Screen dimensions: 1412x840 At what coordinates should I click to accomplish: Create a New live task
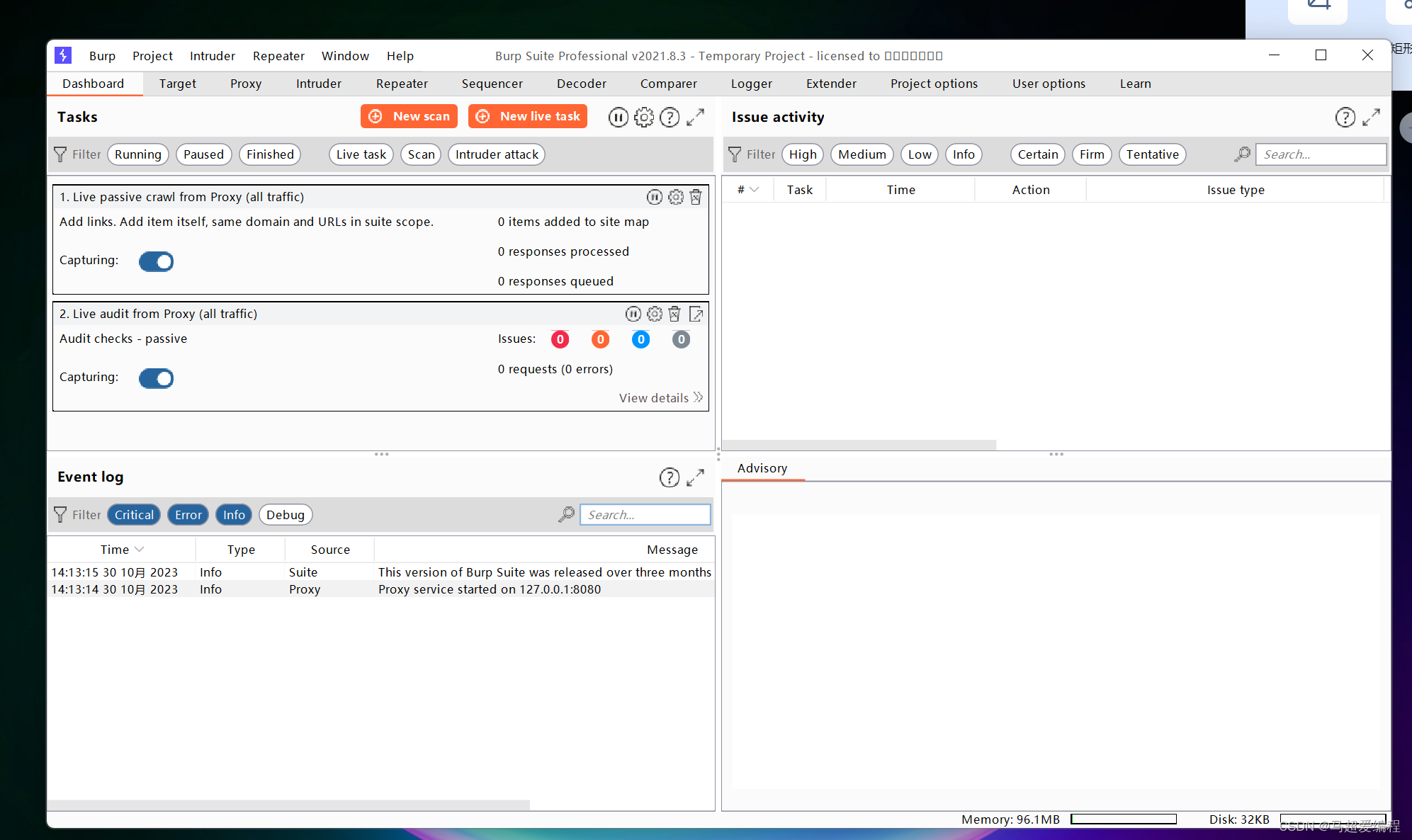528,116
